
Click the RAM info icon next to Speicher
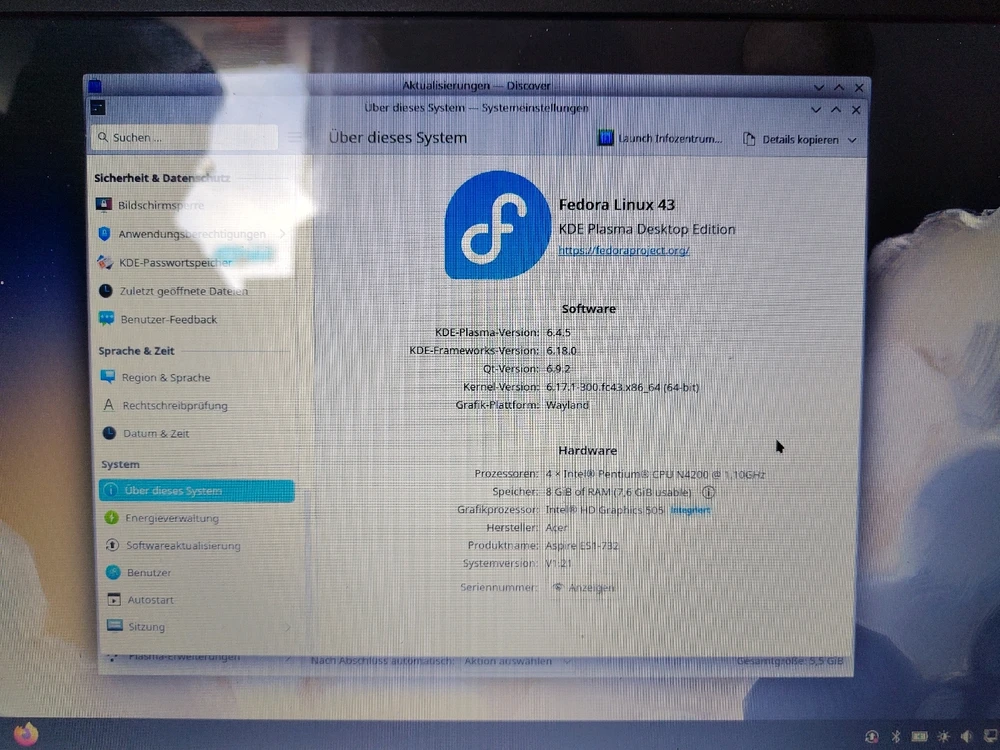tap(709, 492)
